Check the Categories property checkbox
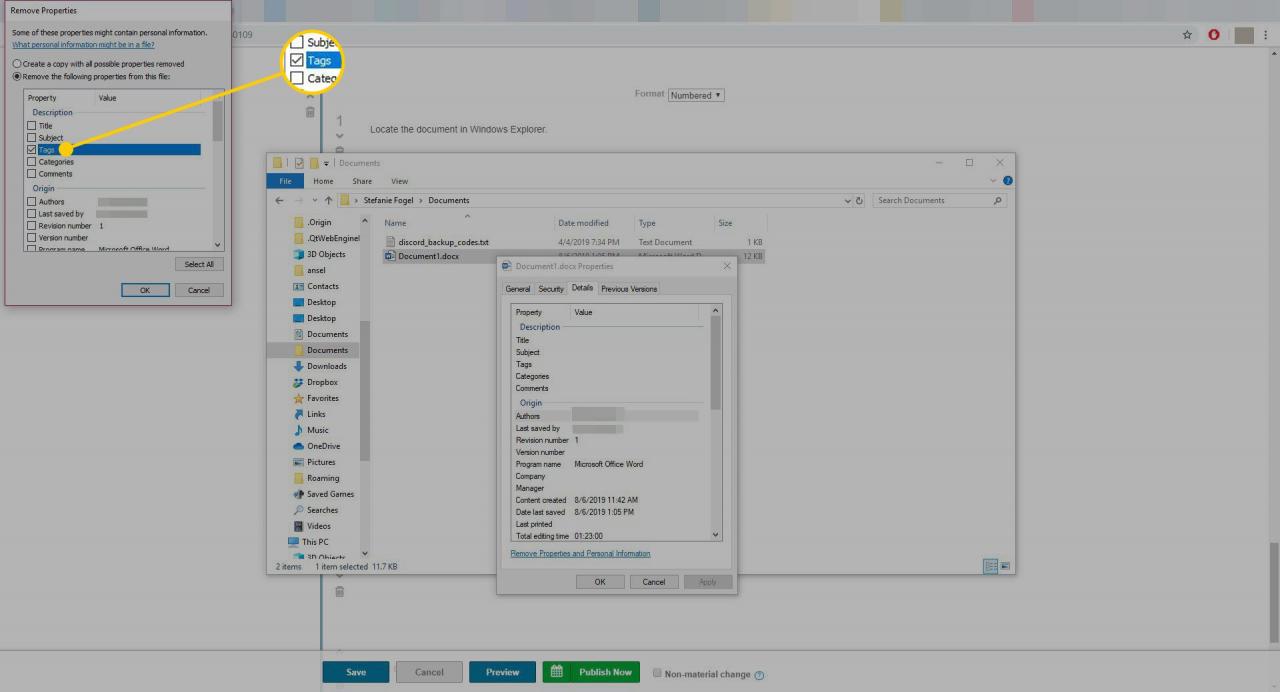Viewport: 1280px width, 692px height. pos(32,162)
